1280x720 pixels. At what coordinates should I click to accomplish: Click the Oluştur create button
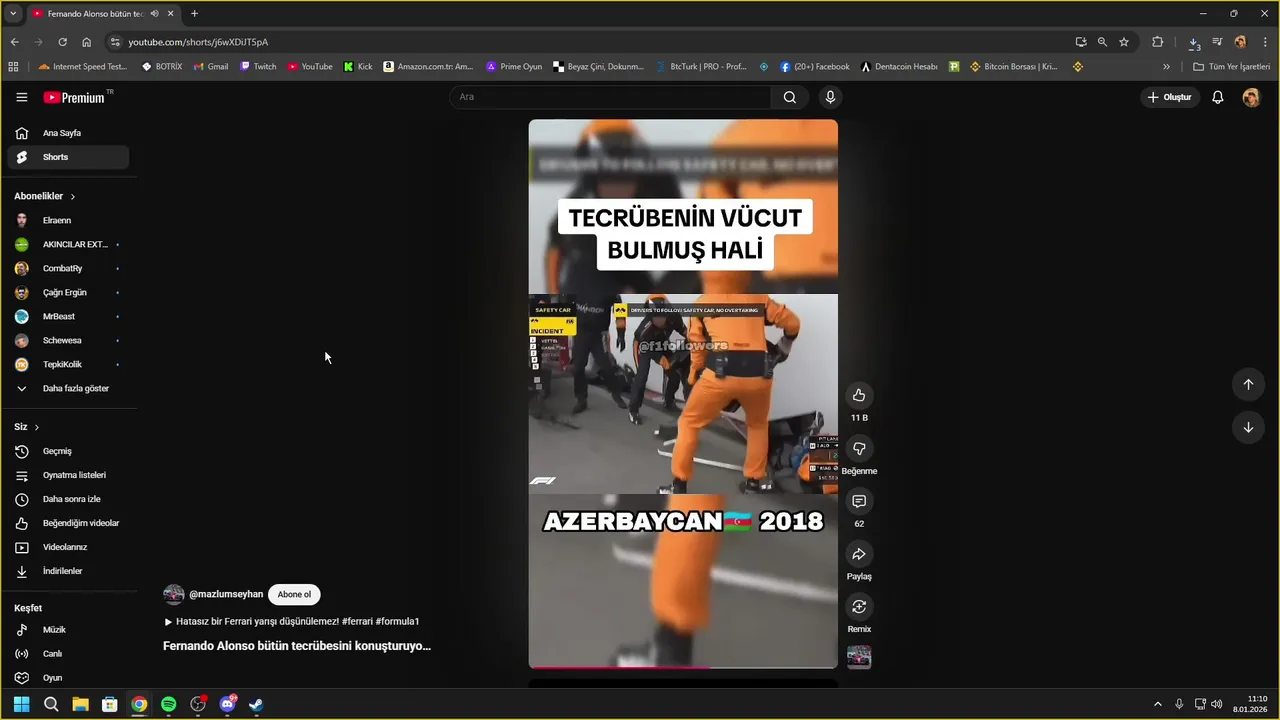tap(1170, 97)
